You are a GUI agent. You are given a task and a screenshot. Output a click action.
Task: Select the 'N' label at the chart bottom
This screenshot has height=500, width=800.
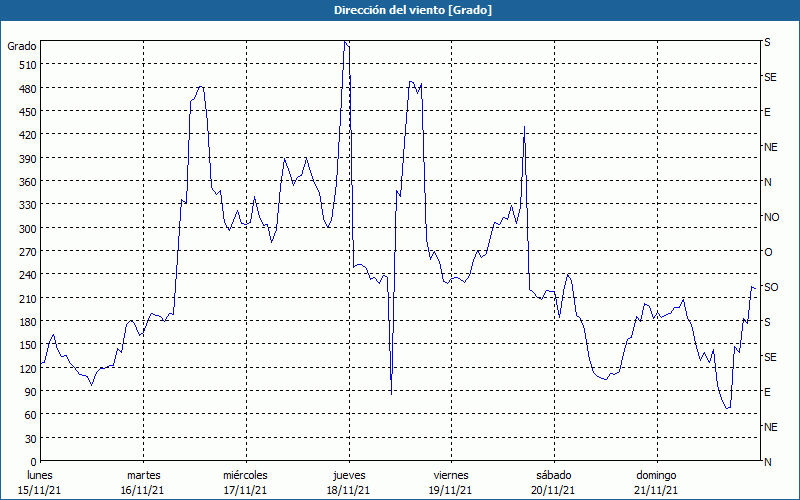click(768, 462)
